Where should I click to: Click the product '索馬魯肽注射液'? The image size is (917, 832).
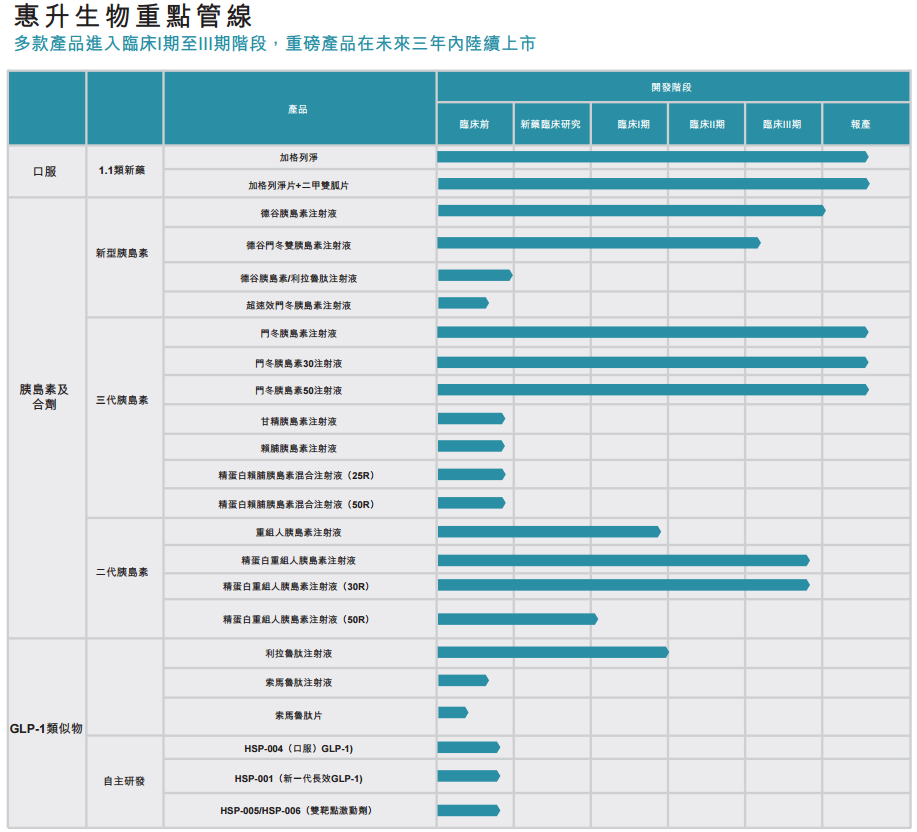(299, 682)
